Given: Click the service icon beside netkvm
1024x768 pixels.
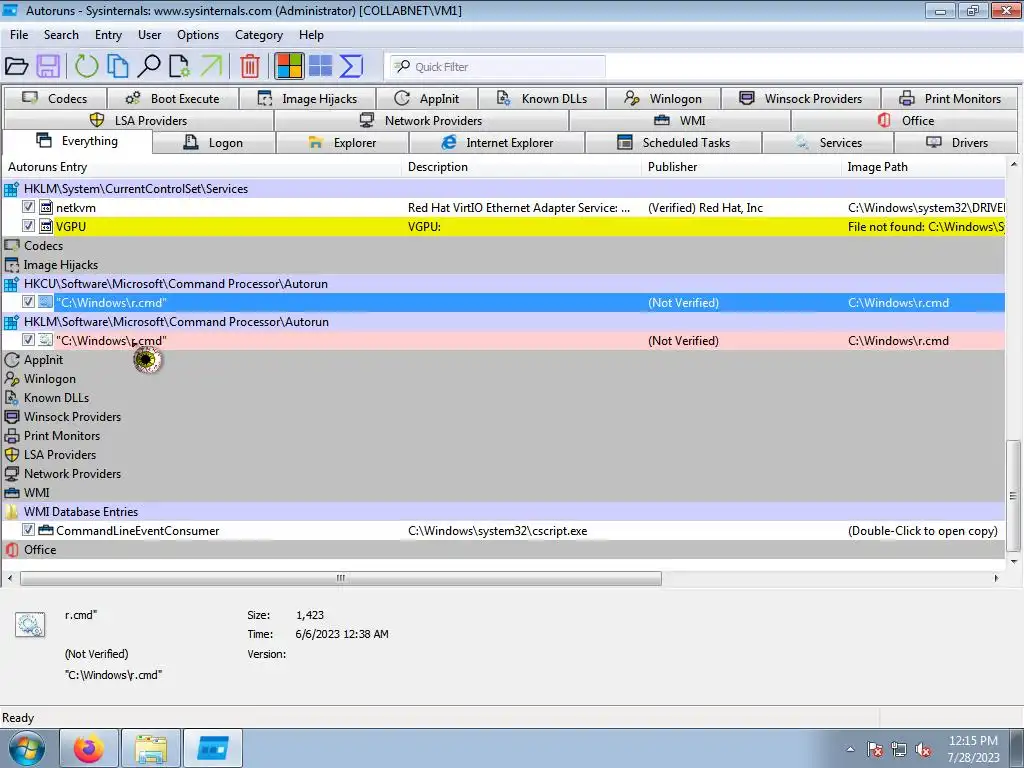Looking at the screenshot, I should click(46, 208).
